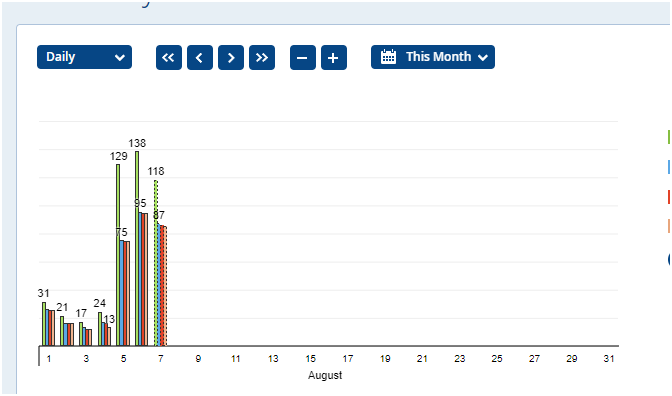
Task: Jump to first period with double-left arrows
Action: (x=169, y=57)
